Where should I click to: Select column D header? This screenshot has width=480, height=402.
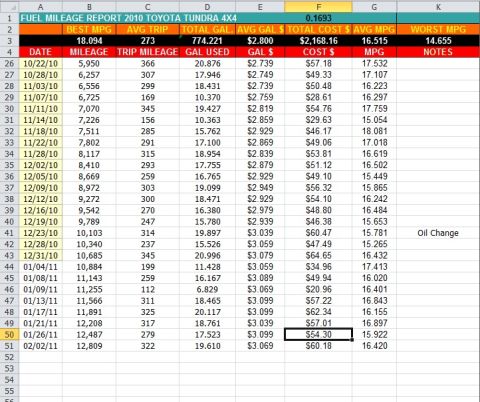pos(207,7)
